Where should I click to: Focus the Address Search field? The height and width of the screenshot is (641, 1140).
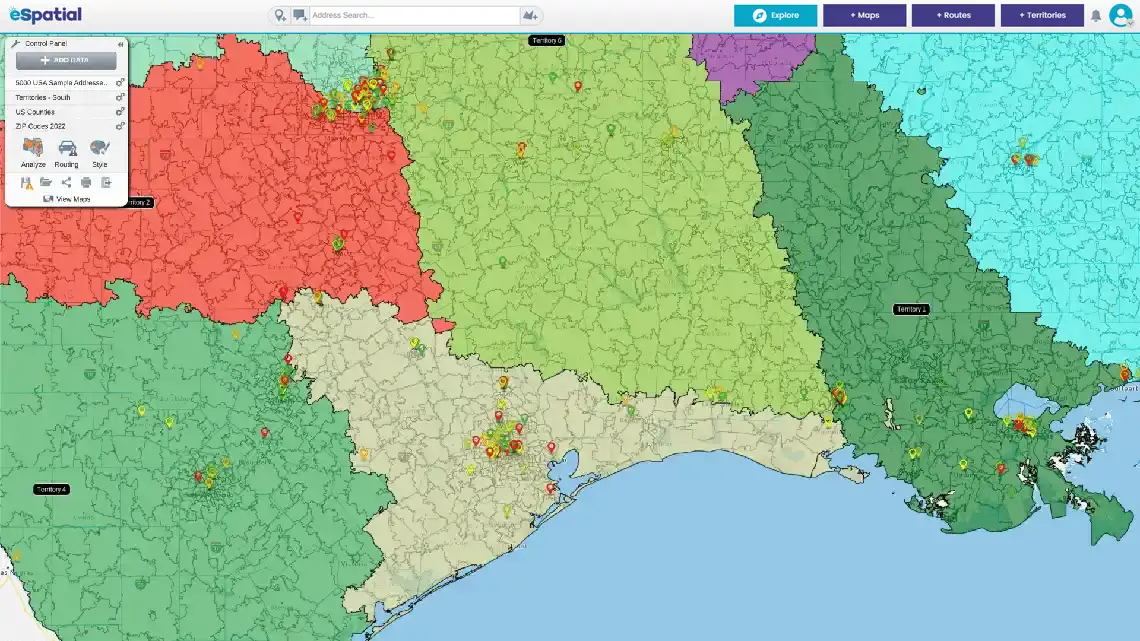412,16
